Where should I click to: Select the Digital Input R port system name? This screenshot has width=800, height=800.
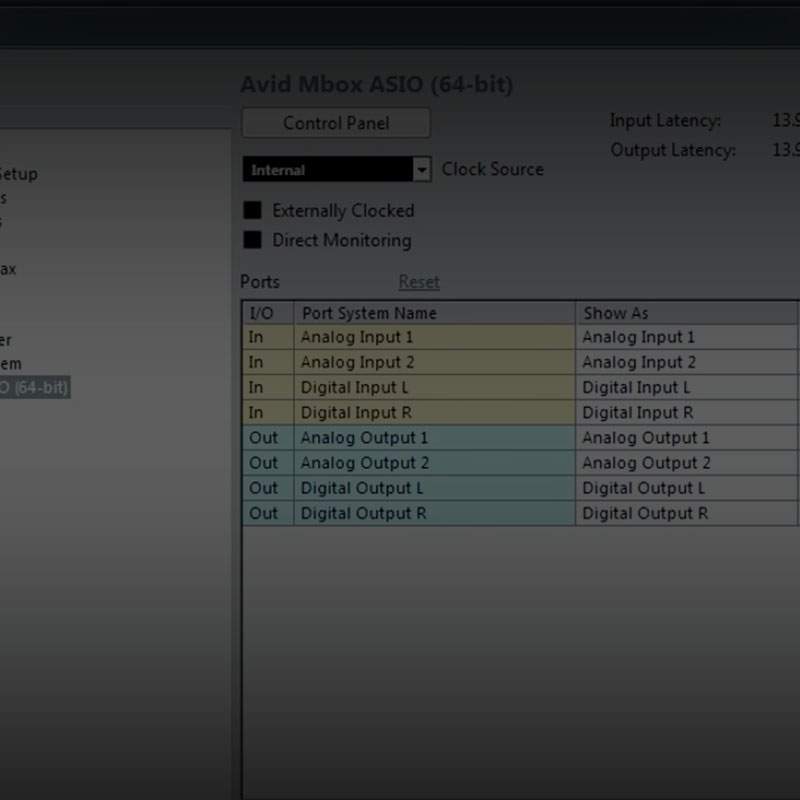[x=435, y=412]
